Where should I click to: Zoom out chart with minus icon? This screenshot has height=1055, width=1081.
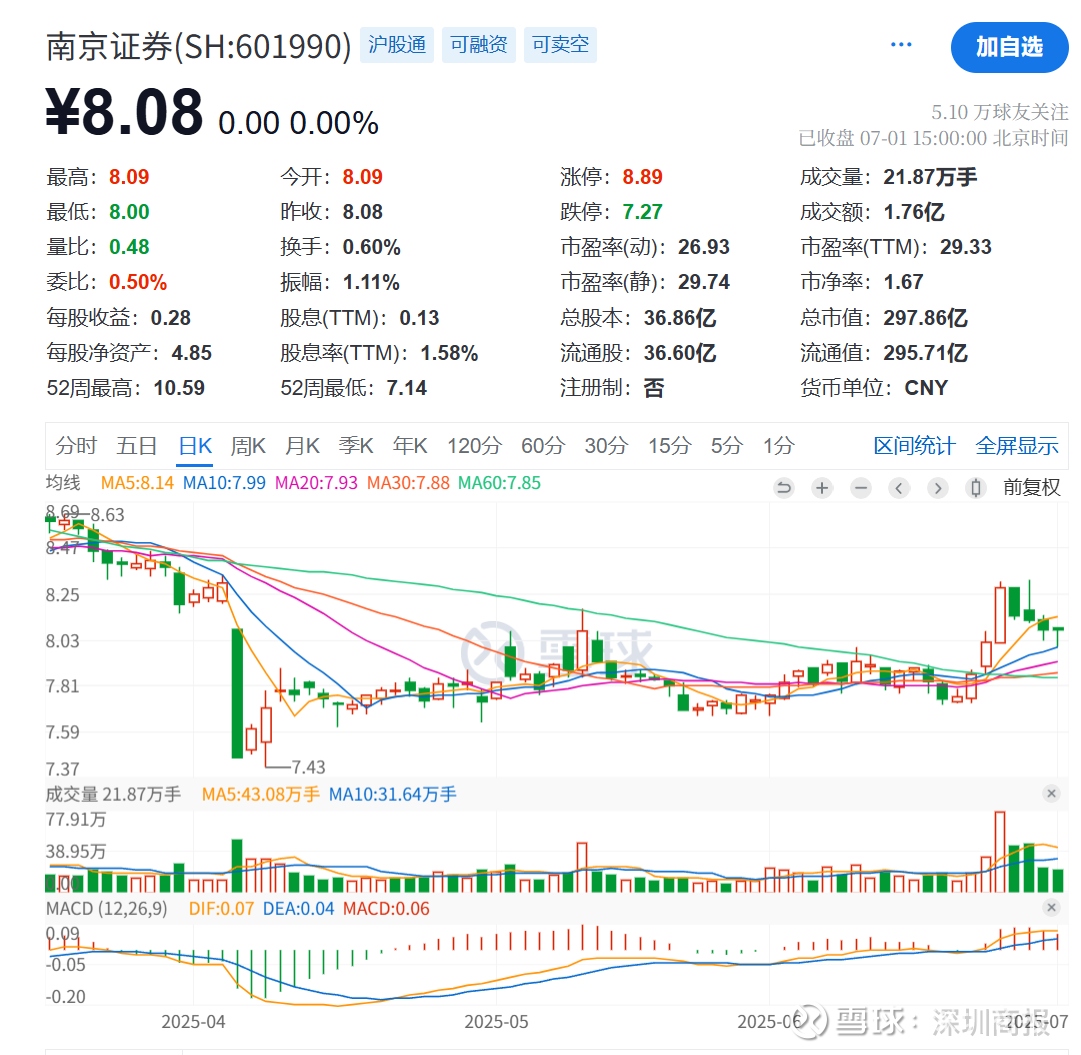(860, 488)
